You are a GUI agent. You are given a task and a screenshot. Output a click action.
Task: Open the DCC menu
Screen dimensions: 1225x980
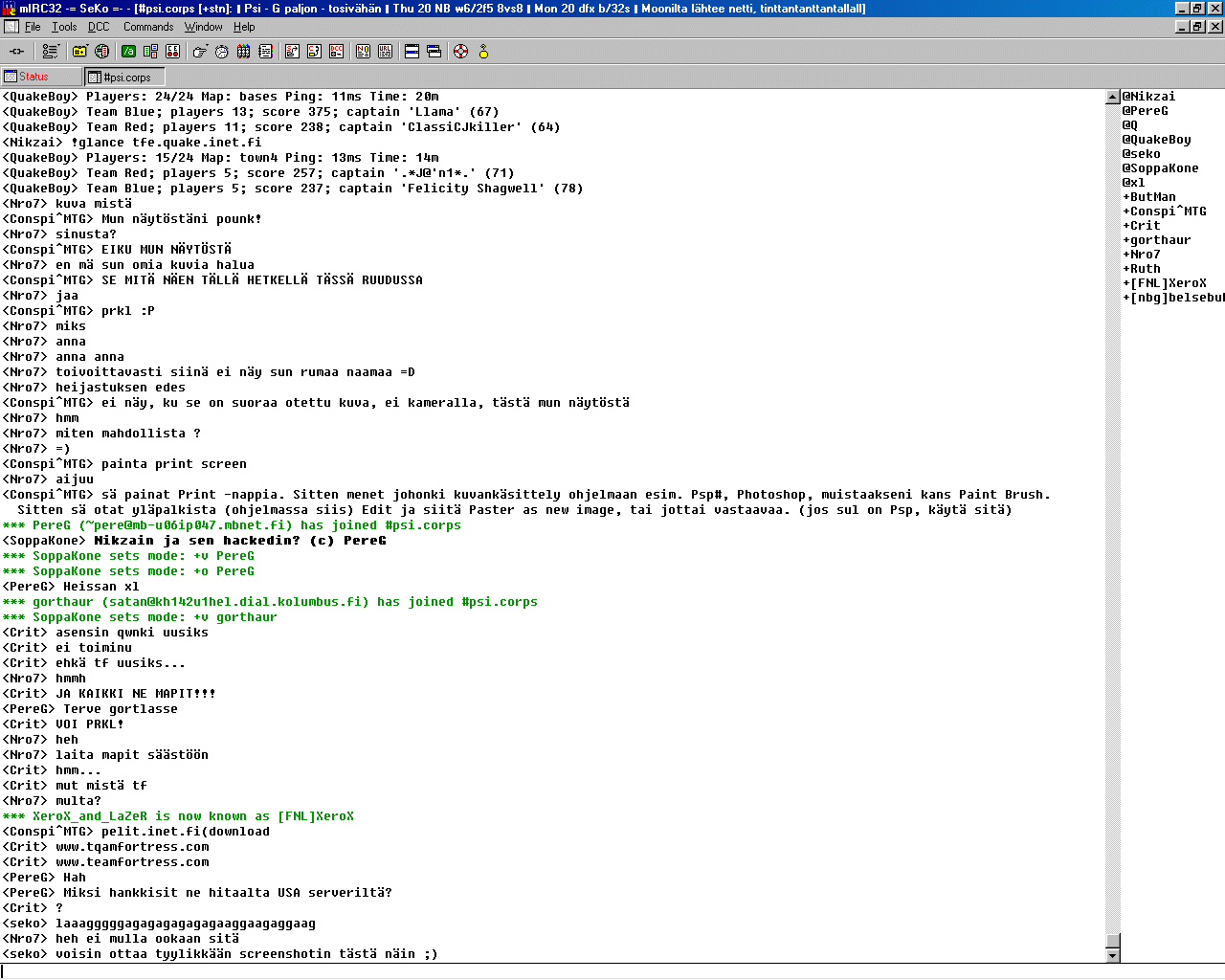(99, 27)
